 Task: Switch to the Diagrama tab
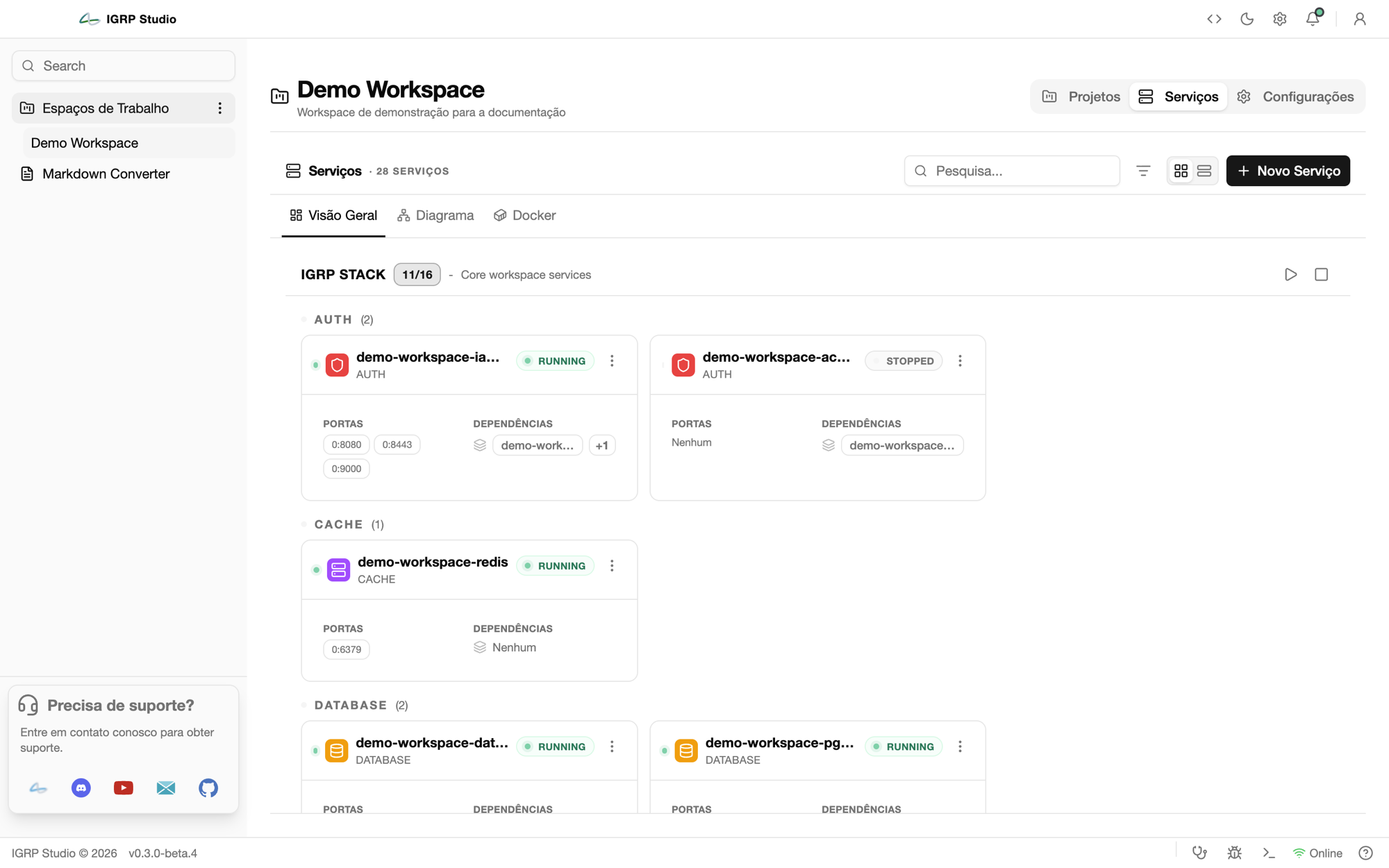click(435, 215)
